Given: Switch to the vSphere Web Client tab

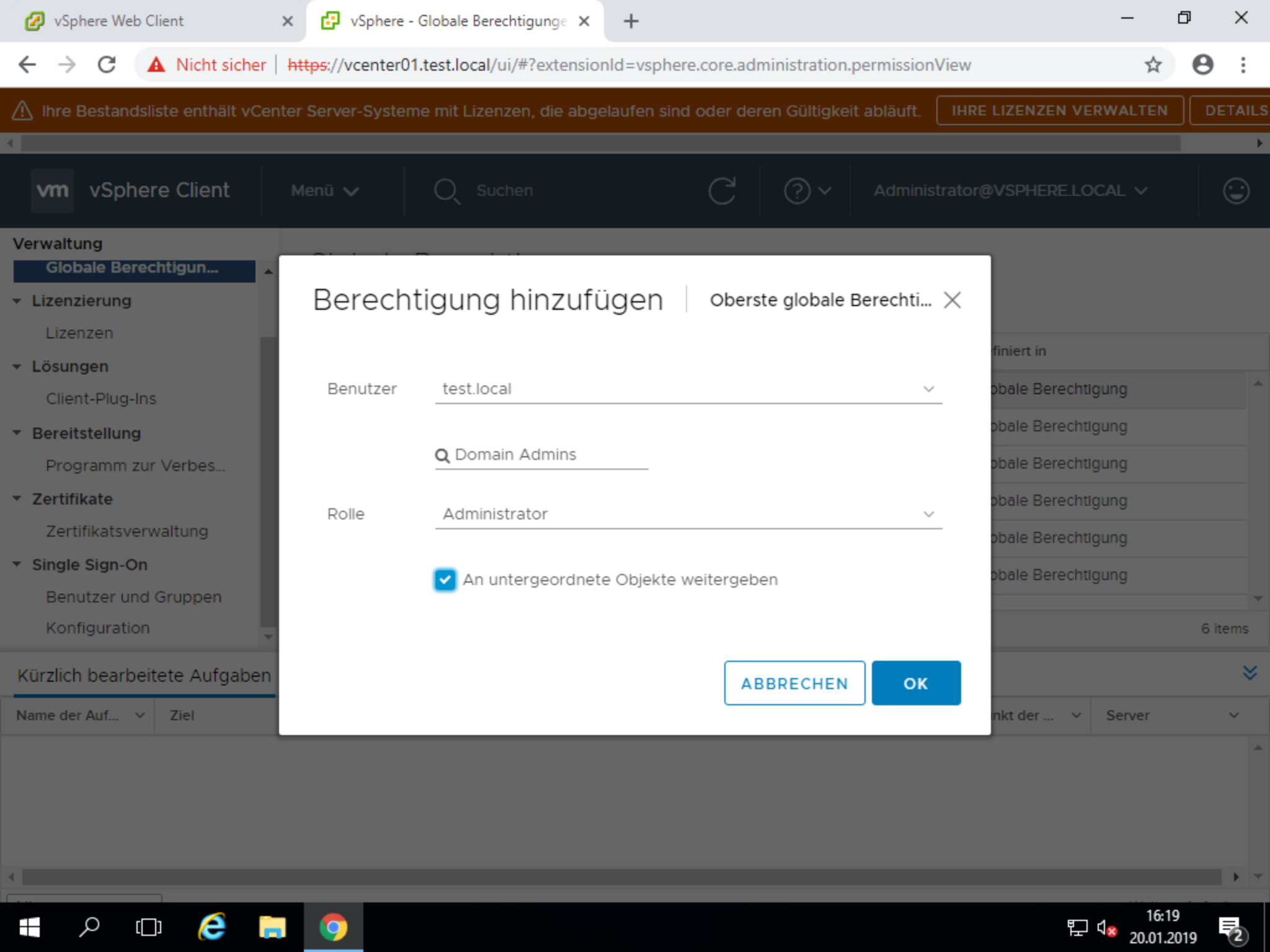Looking at the screenshot, I should pyautogui.click(x=118, y=21).
